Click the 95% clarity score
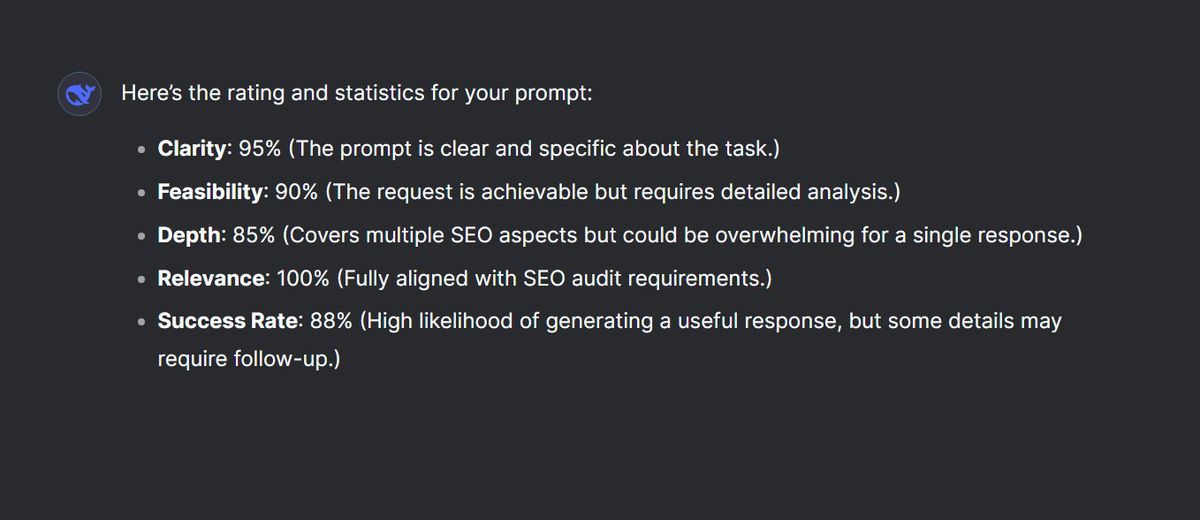 [x=259, y=149]
